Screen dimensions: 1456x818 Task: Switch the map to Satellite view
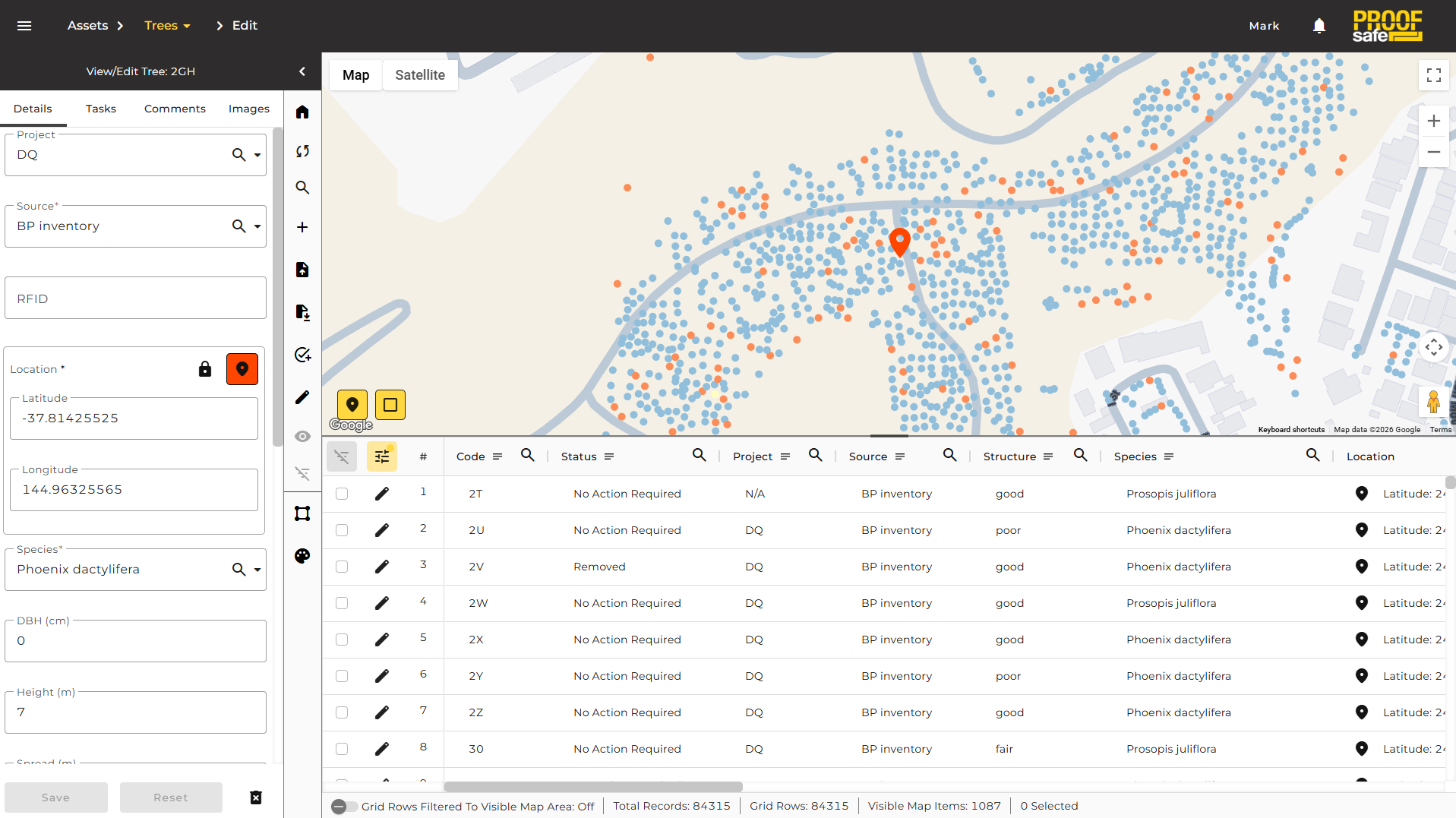(419, 74)
